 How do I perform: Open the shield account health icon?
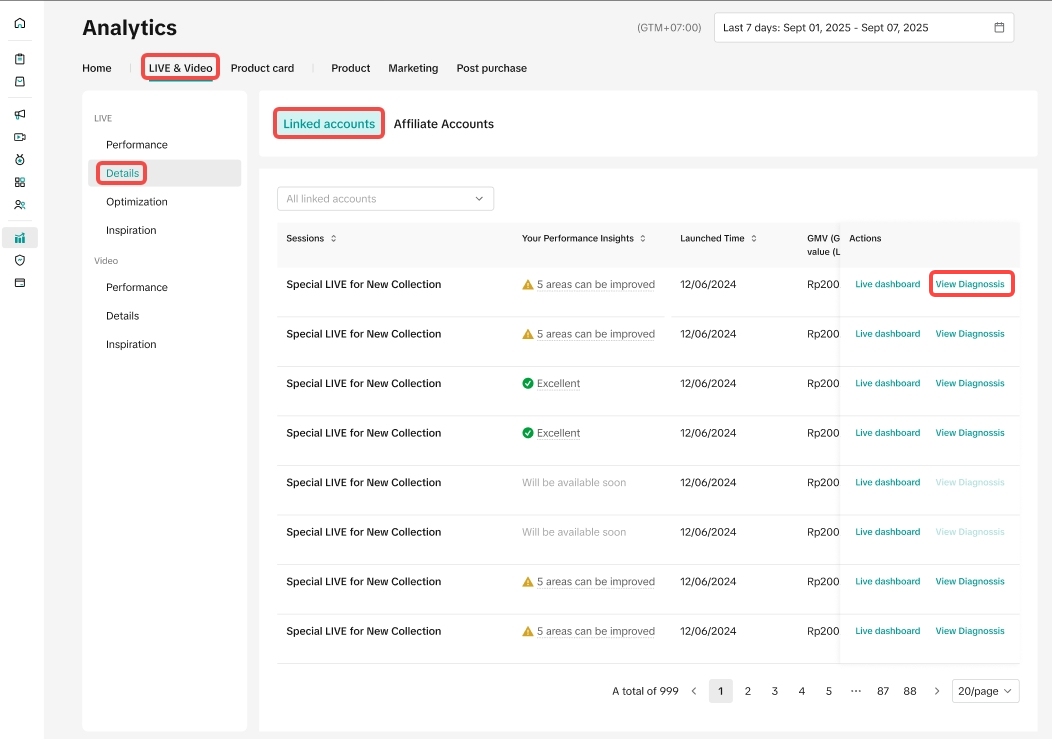click(20, 260)
